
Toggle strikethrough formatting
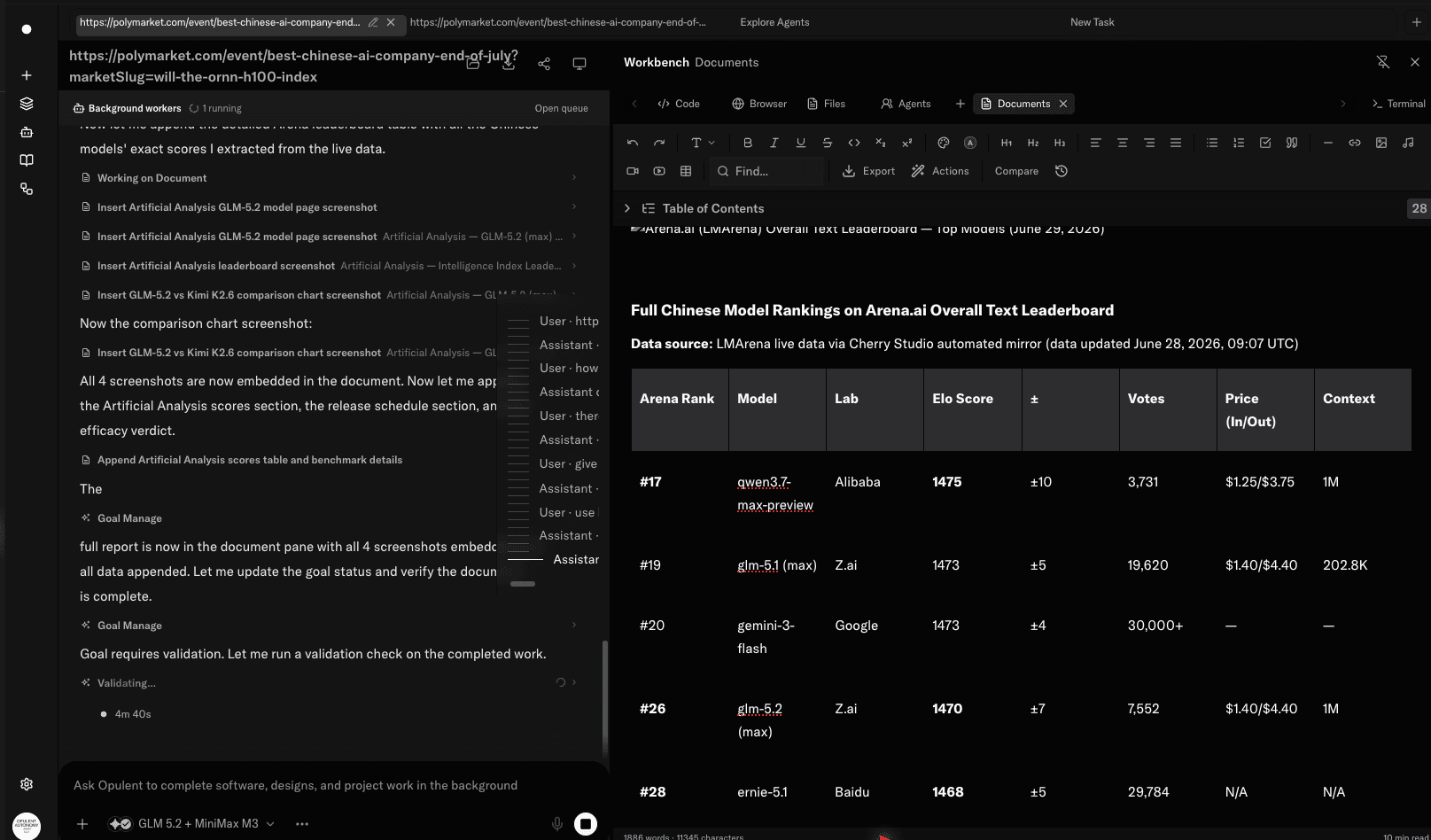pos(828,143)
